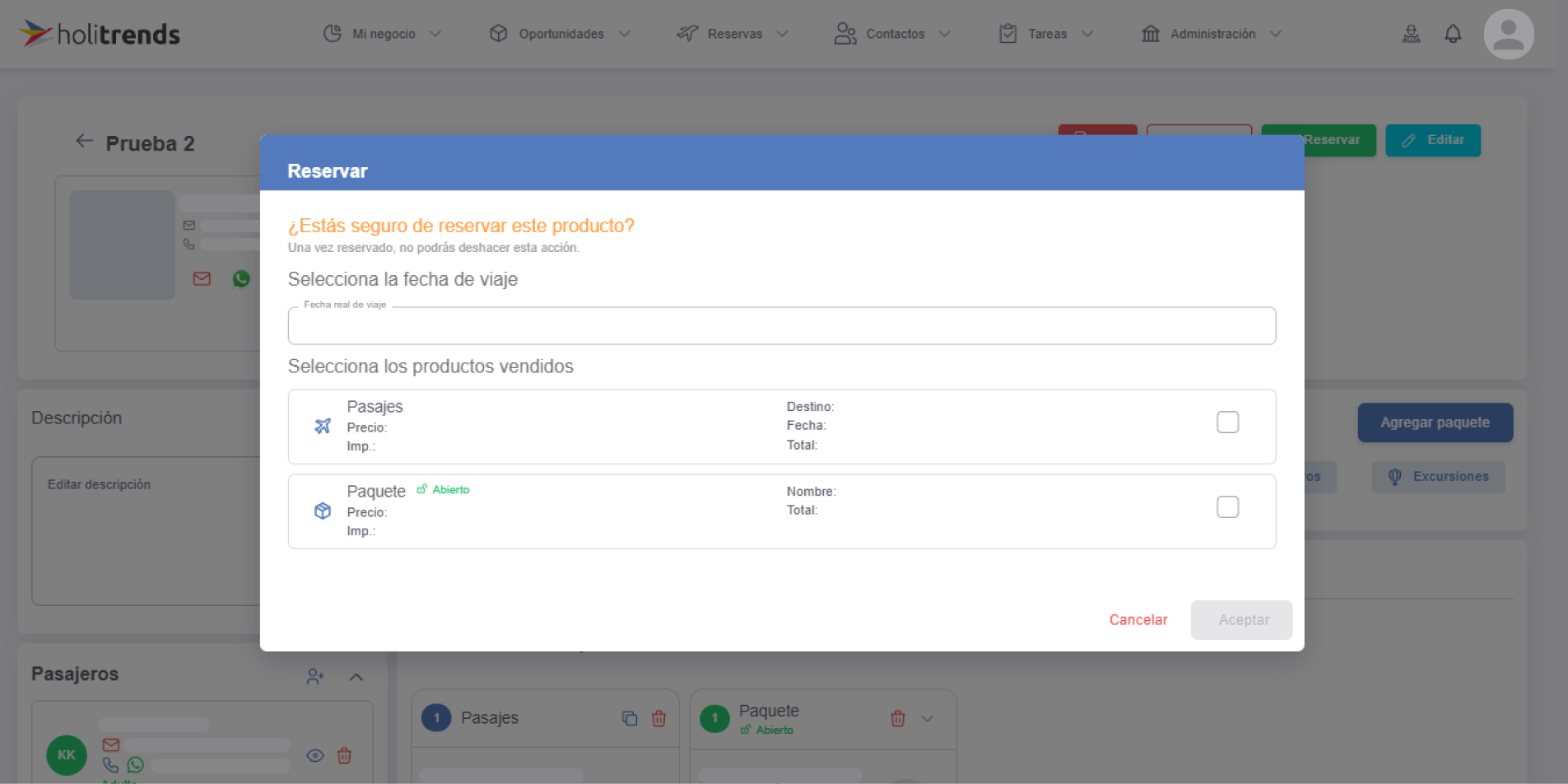Open the Reservas menu
The width and height of the screenshot is (1568, 784).
click(x=733, y=34)
